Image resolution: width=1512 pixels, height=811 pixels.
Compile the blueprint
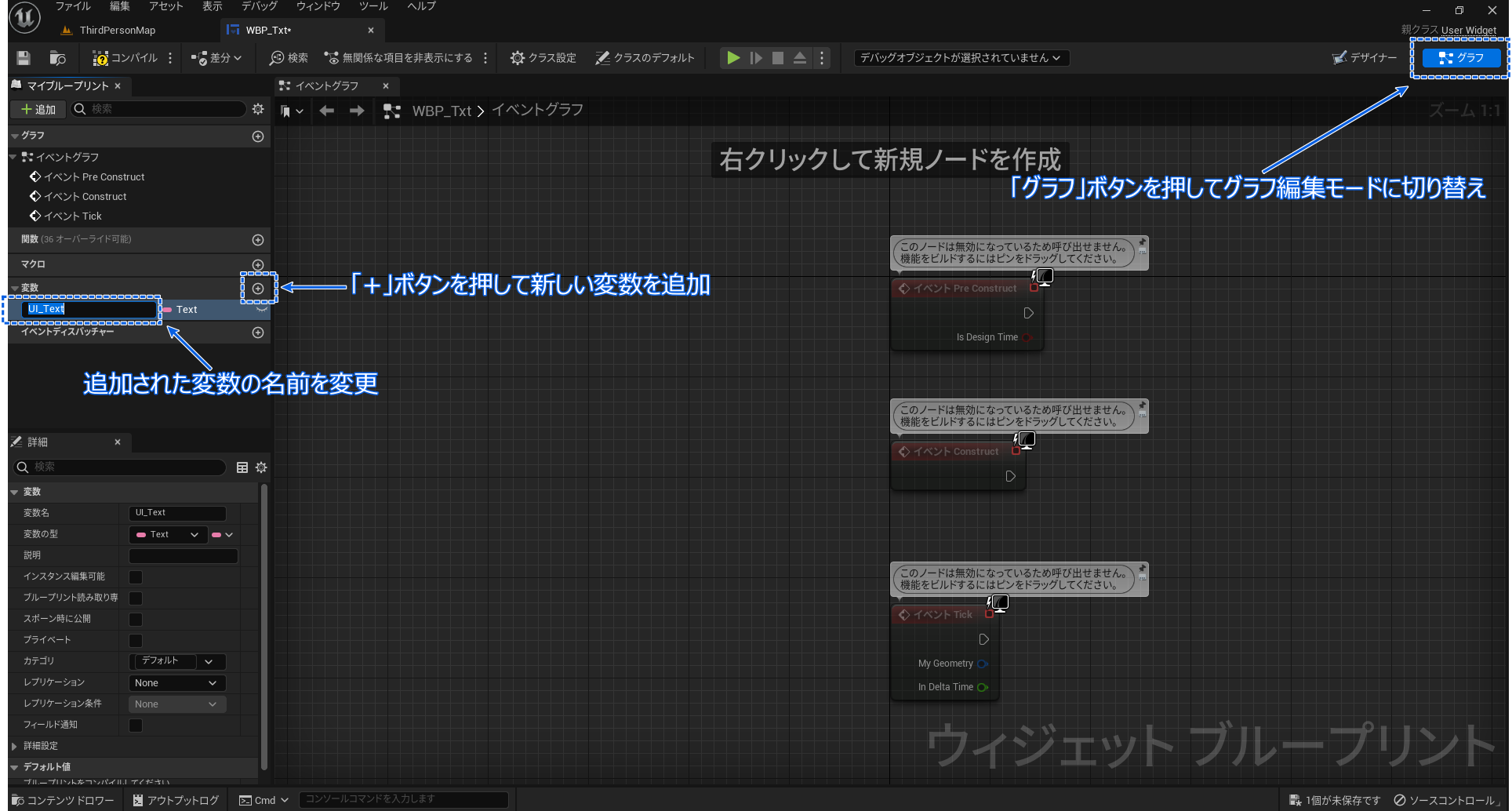point(125,57)
